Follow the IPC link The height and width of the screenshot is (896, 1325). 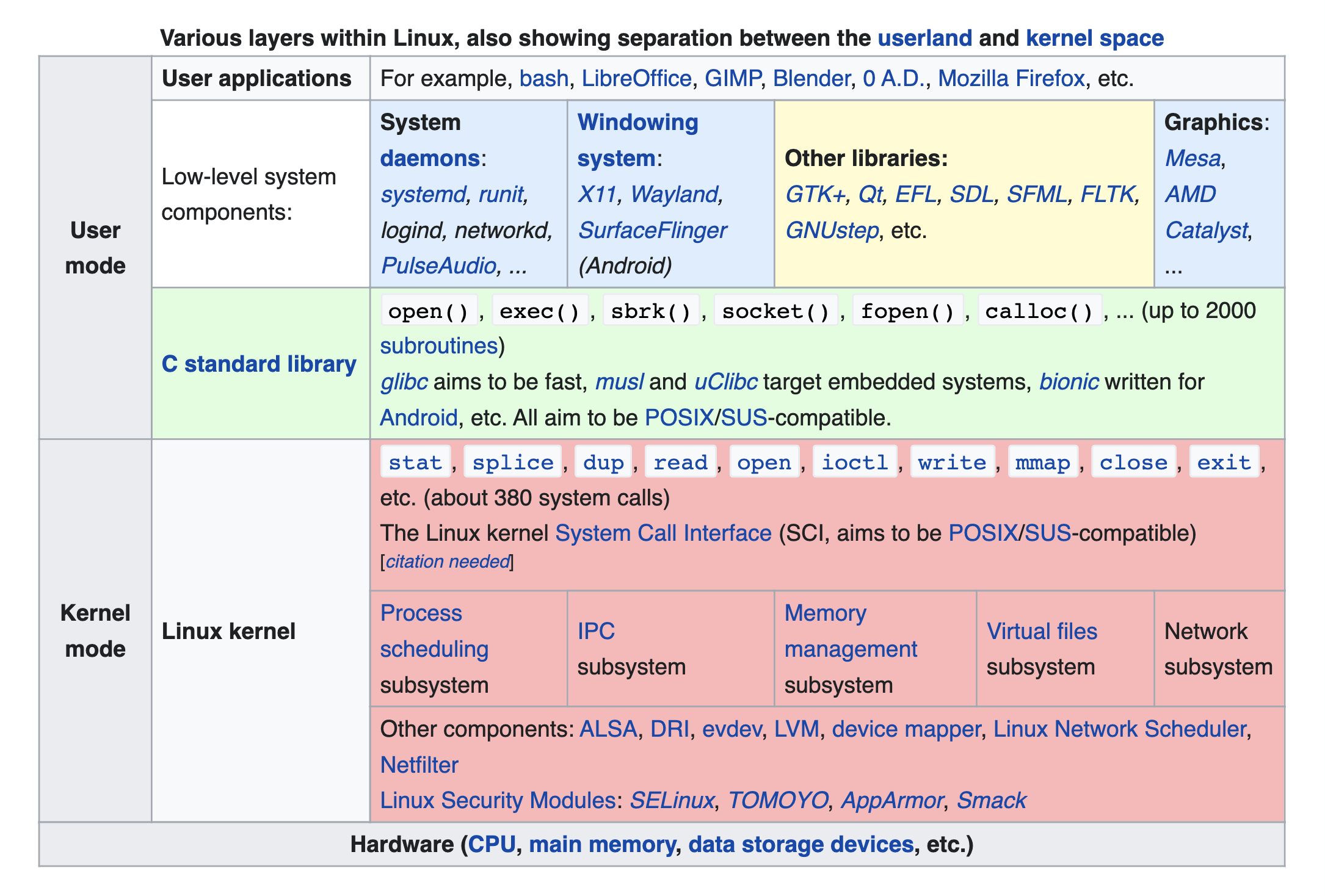point(596,631)
